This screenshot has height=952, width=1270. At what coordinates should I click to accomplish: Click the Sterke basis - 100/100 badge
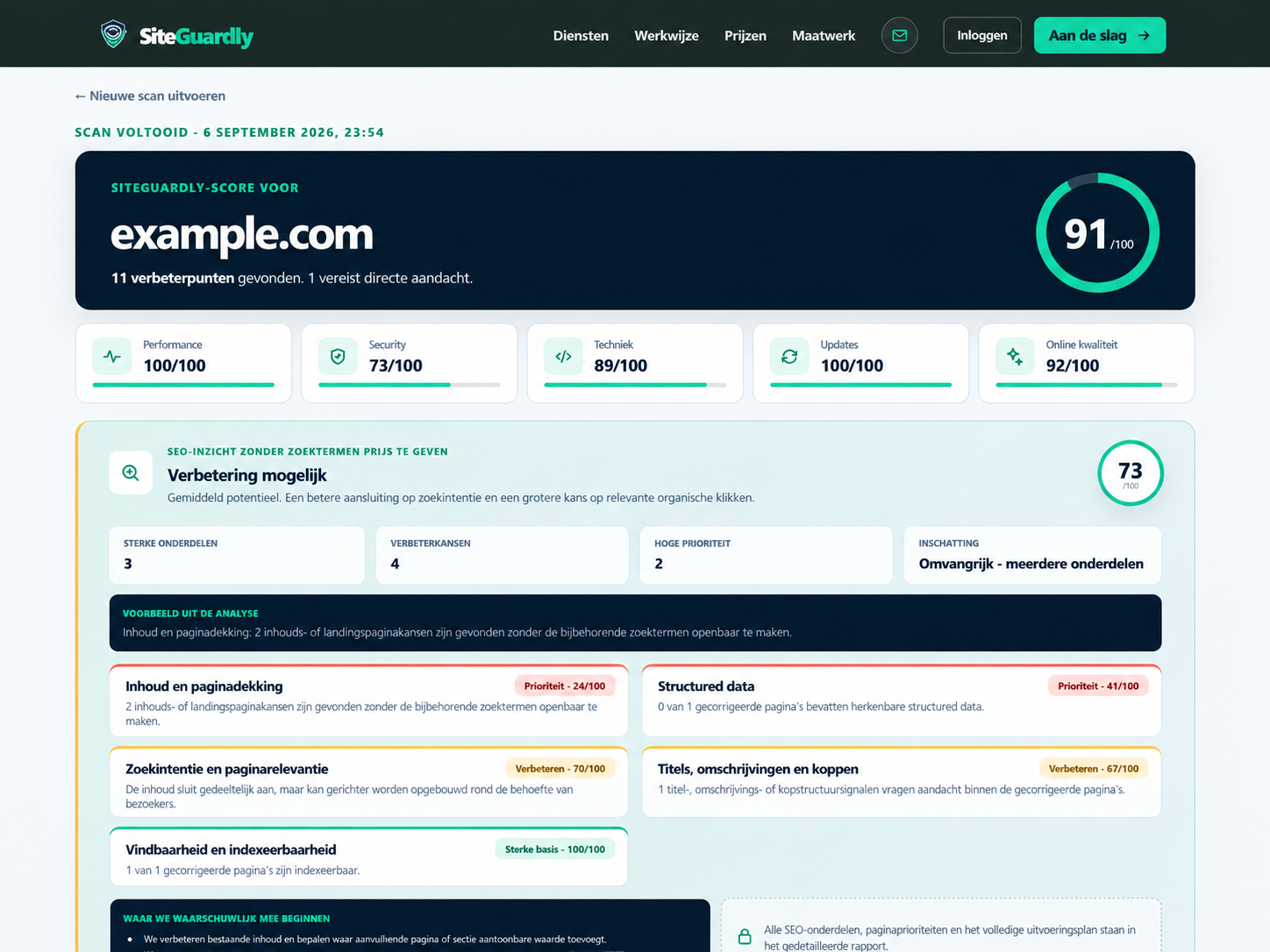[x=555, y=849]
